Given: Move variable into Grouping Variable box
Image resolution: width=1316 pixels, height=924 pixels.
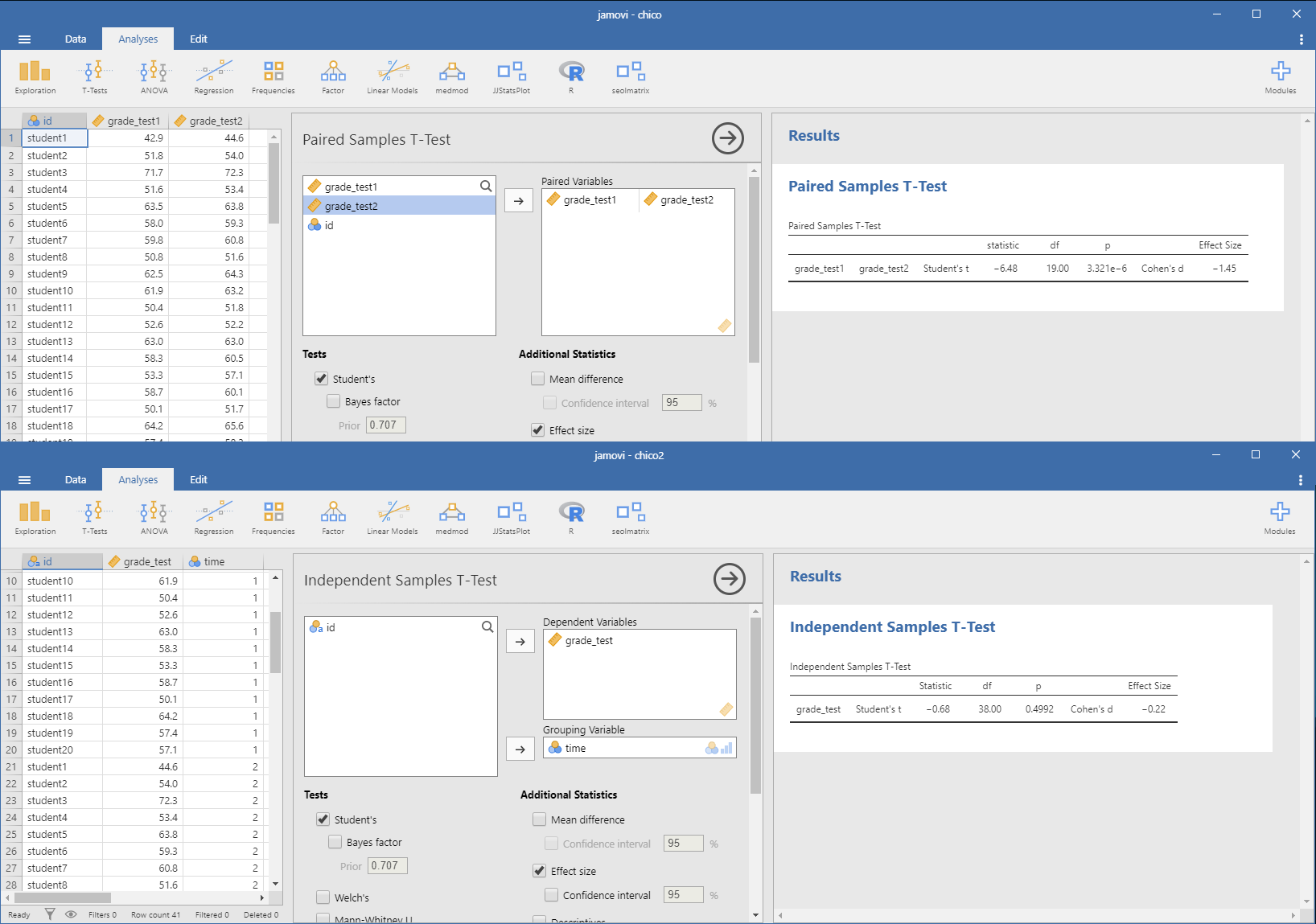Looking at the screenshot, I should tap(520, 749).
